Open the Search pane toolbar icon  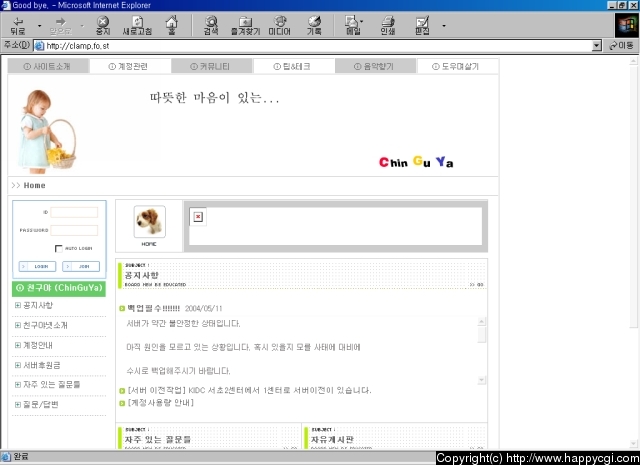[x=211, y=26]
